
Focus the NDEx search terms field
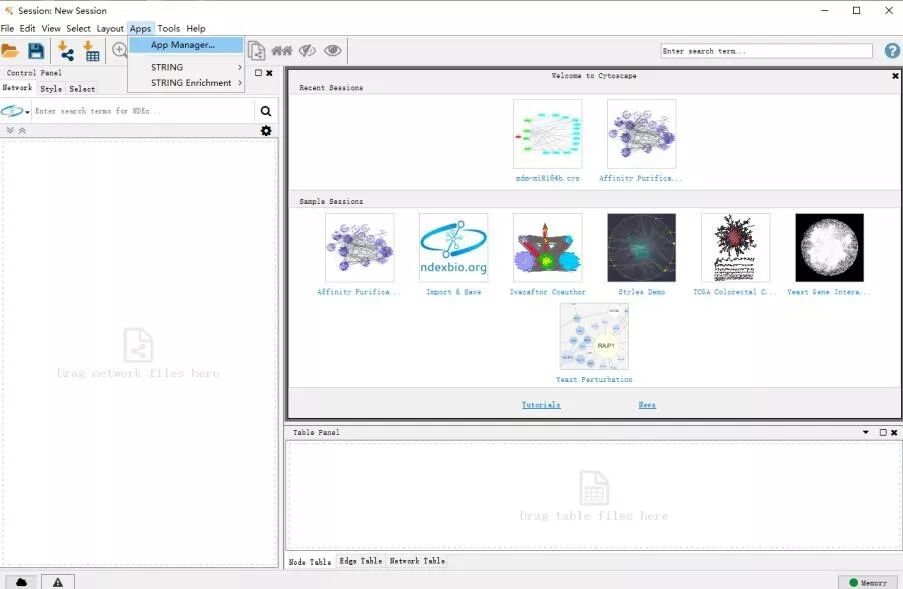[143, 111]
